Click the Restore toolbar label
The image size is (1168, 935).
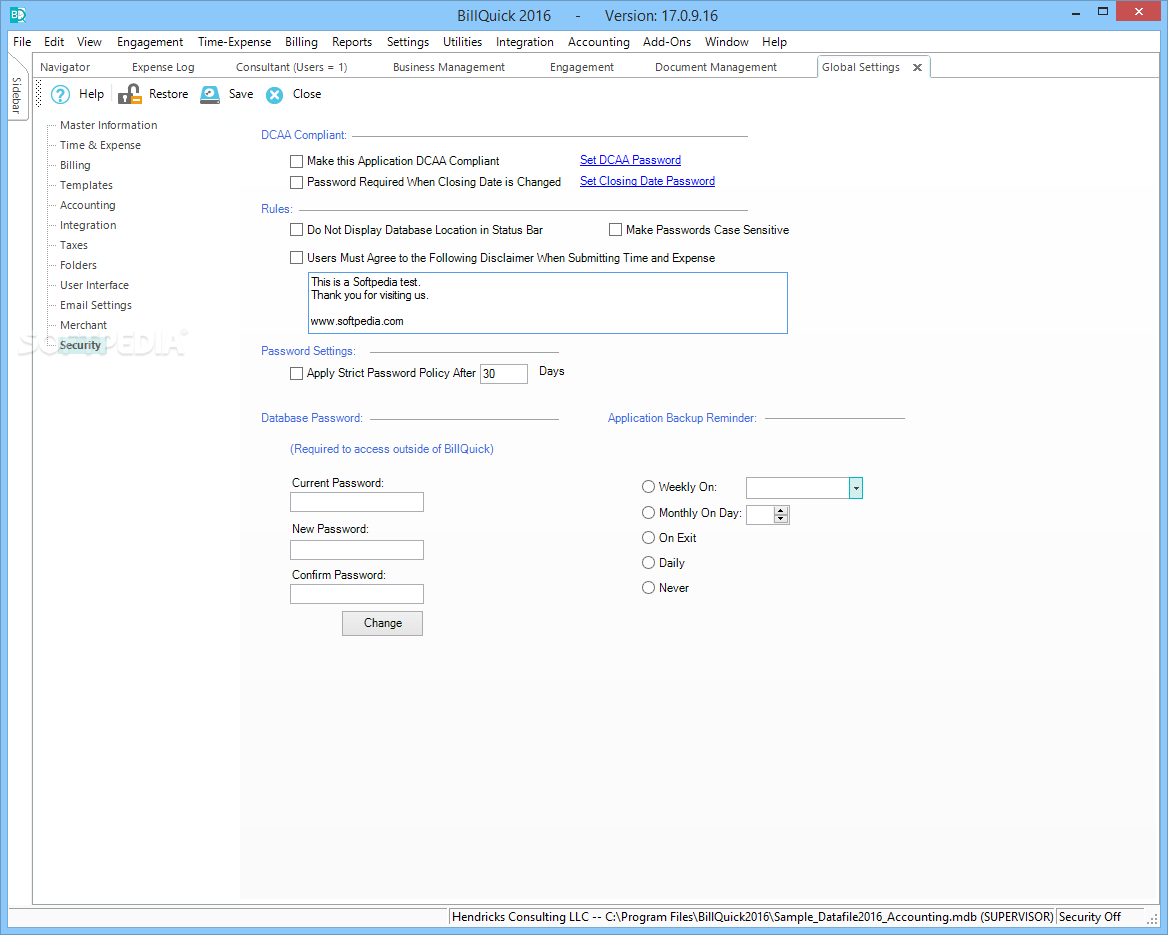click(168, 94)
